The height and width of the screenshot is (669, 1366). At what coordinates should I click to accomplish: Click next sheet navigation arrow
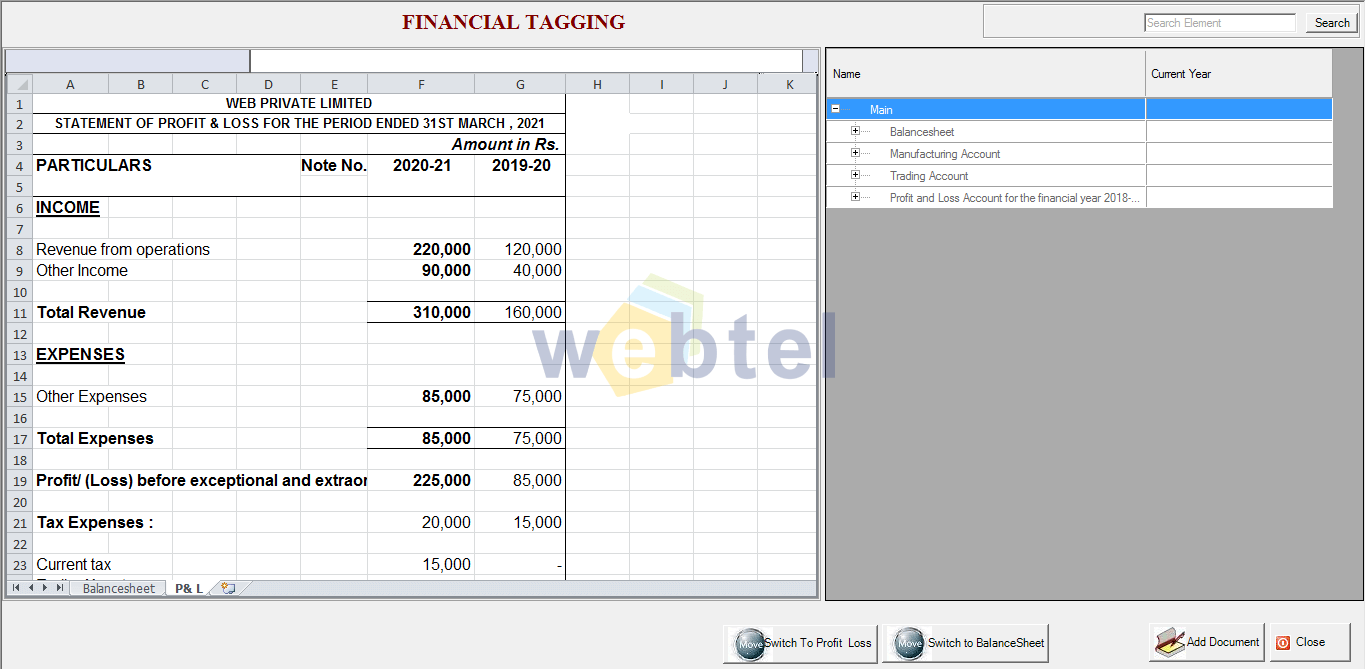click(x=45, y=588)
